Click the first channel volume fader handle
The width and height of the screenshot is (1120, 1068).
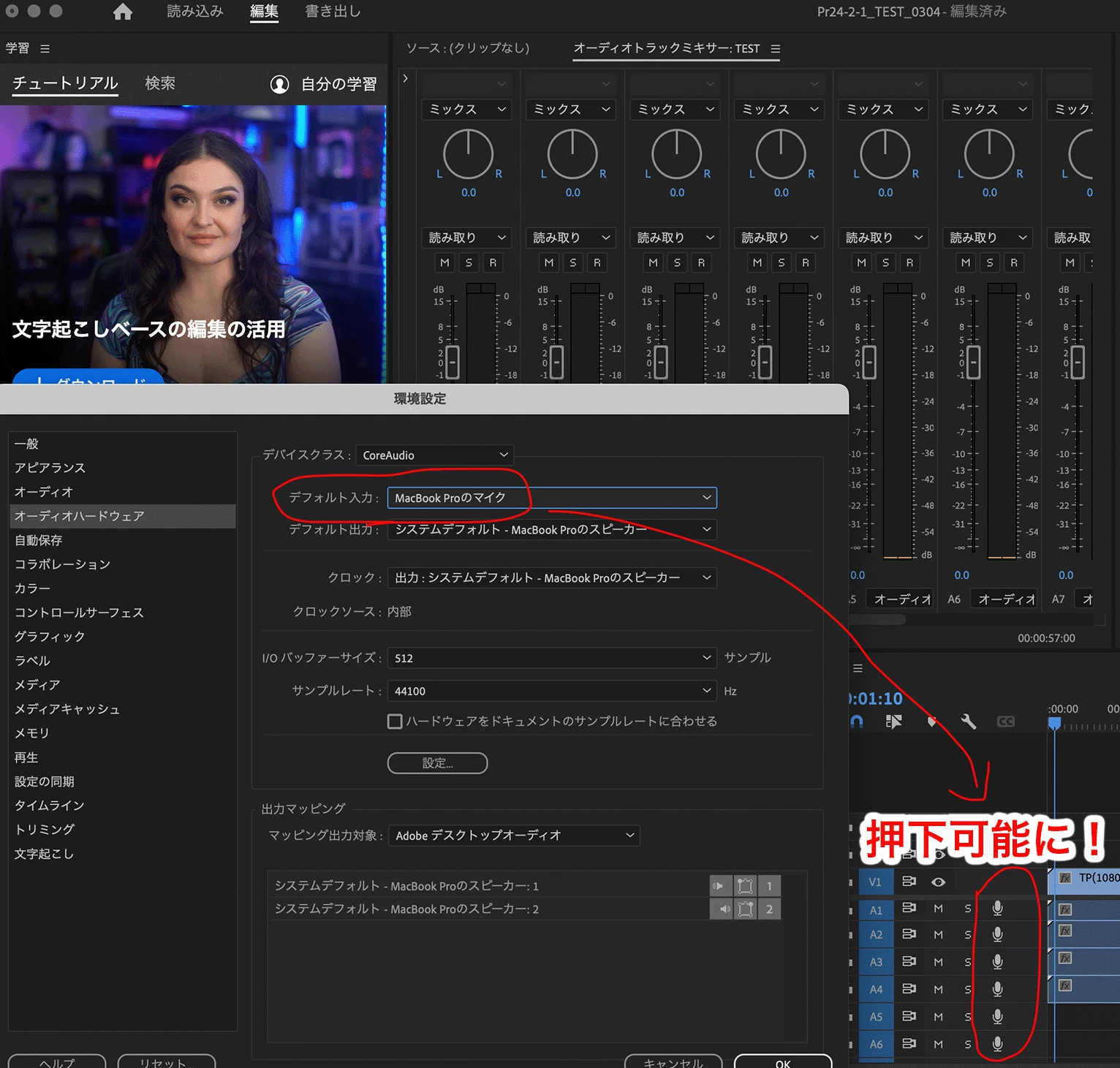[453, 363]
